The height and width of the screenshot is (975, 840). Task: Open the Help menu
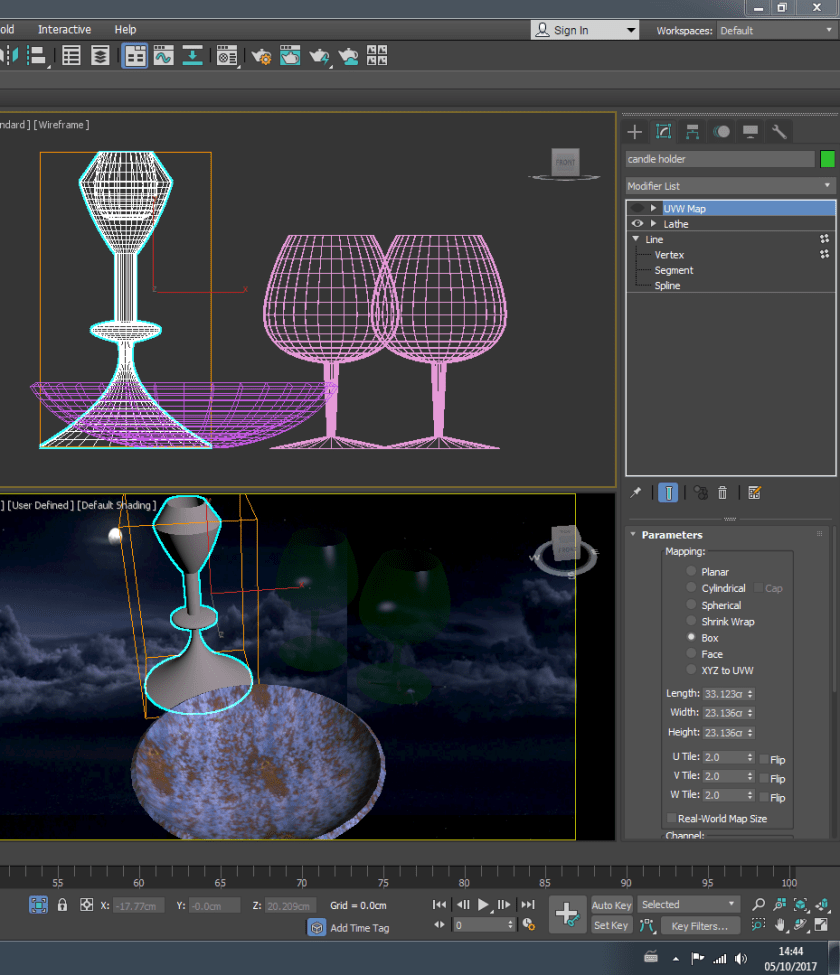point(125,30)
